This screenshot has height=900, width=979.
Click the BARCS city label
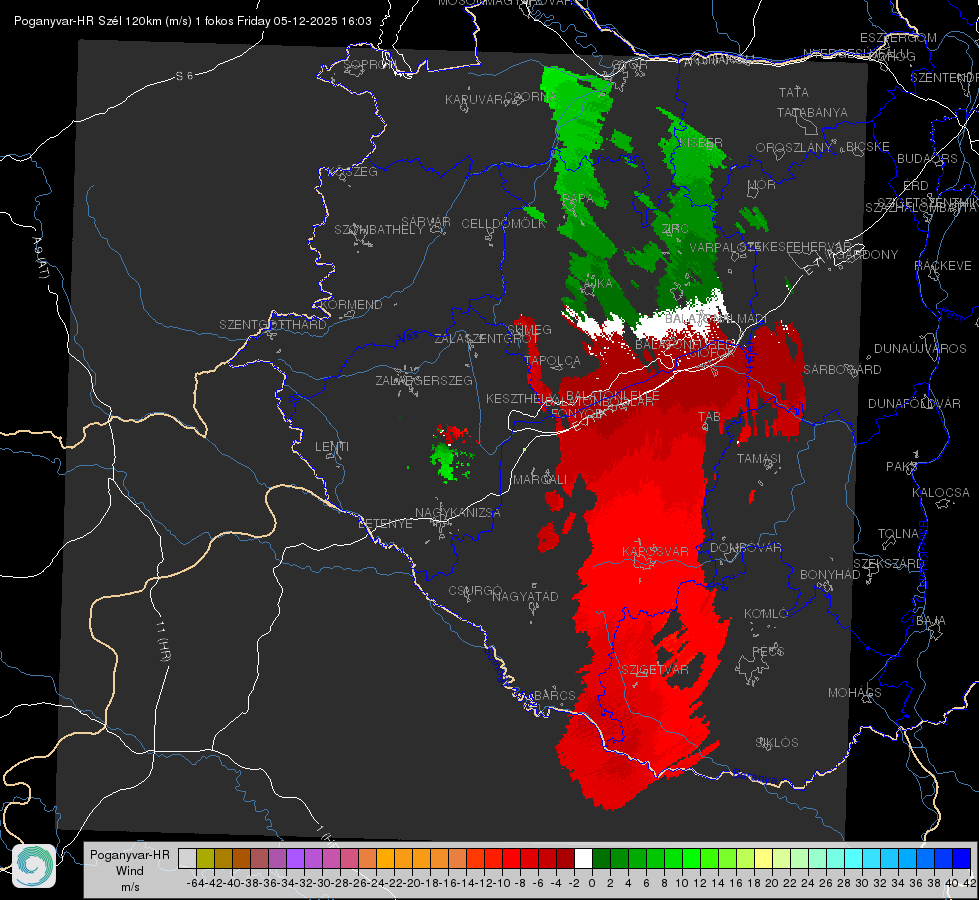tap(555, 695)
